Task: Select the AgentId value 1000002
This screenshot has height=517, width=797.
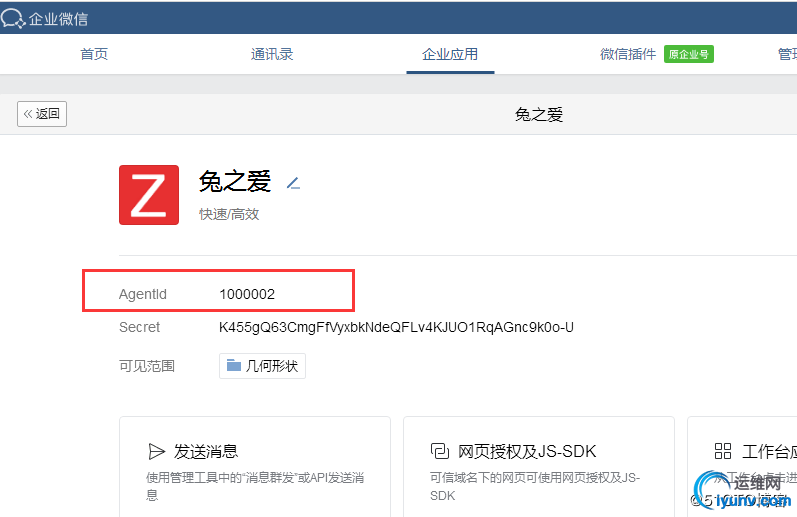Action: [x=247, y=294]
